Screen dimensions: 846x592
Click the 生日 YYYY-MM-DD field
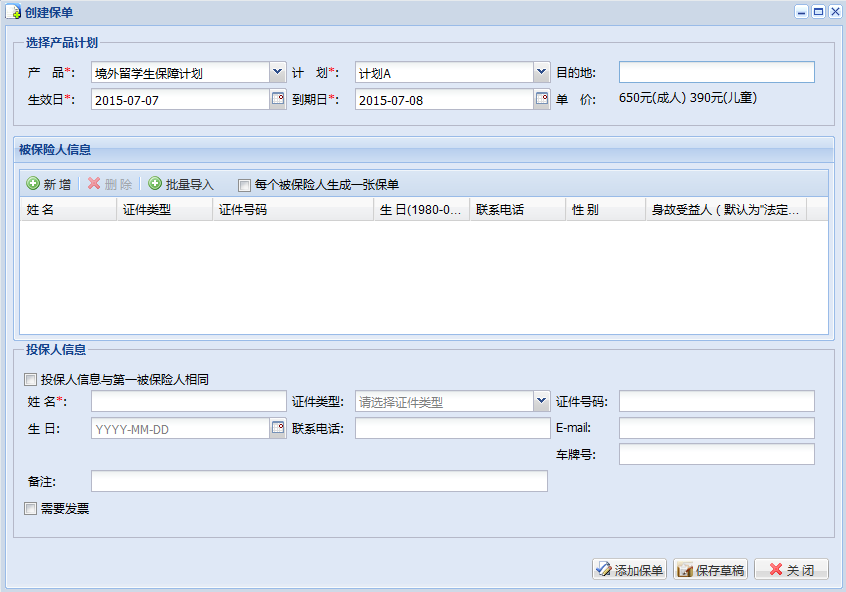click(x=180, y=428)
